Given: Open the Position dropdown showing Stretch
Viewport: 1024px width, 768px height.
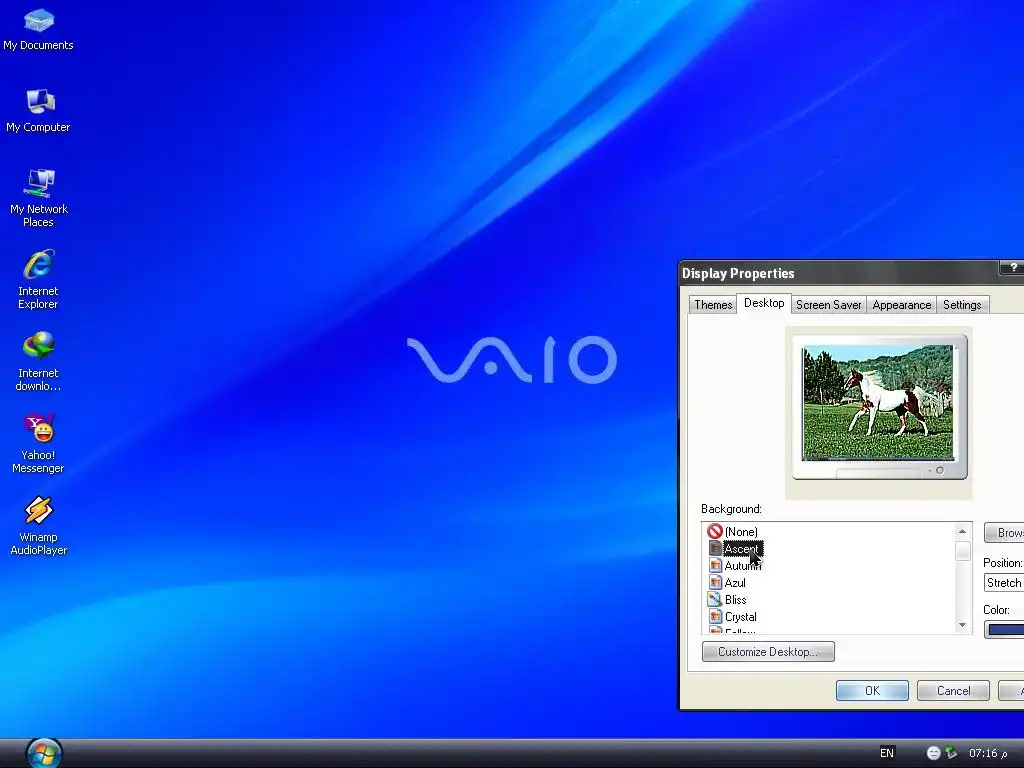Looking at the screenshot, I should point(1004,583).
